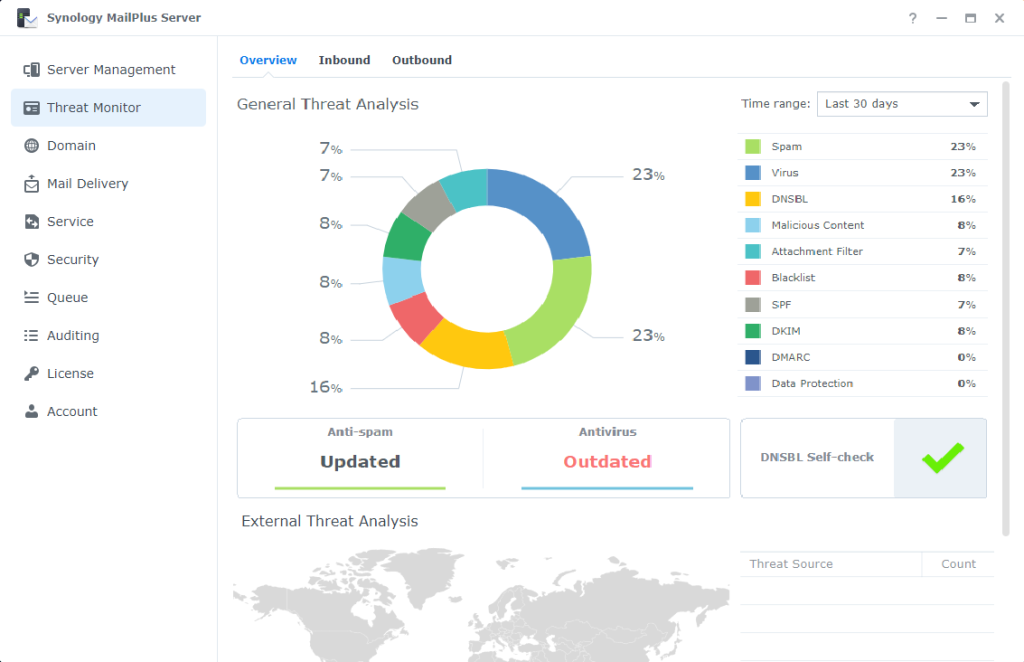Click the Service icon in sidebar

click(x=31, y=221)
